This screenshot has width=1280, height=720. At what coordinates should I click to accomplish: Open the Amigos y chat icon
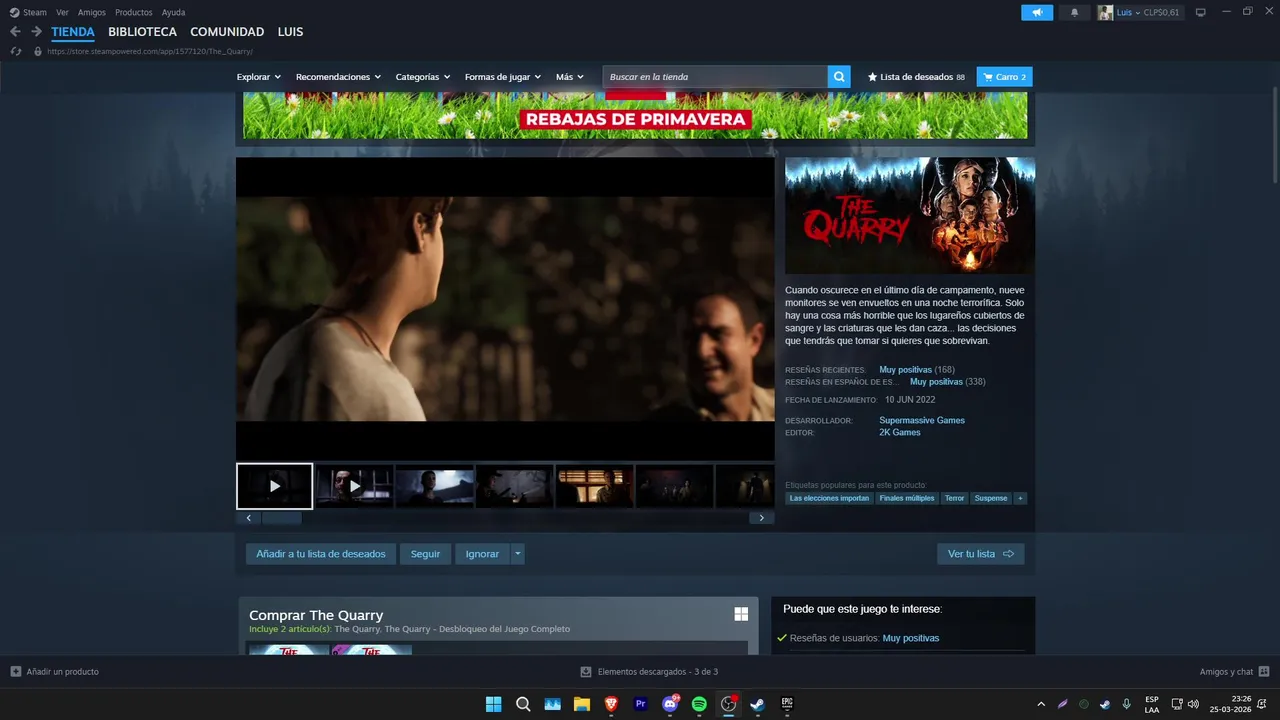pos(1264,672)
